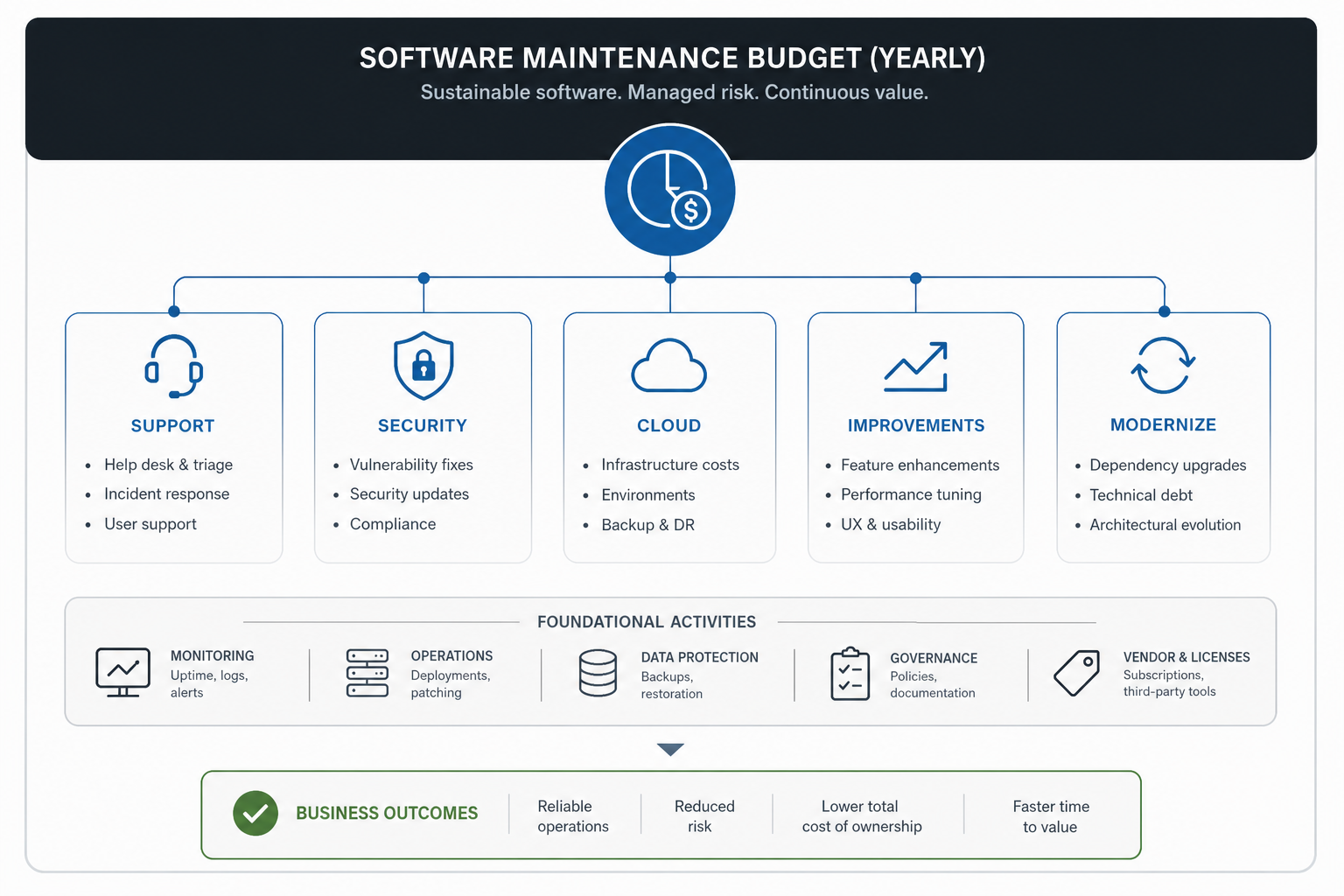Viewport: 1344px width, 896px height.
Task: Click 'Policies, documentation' description
Action: coord(933,684)
